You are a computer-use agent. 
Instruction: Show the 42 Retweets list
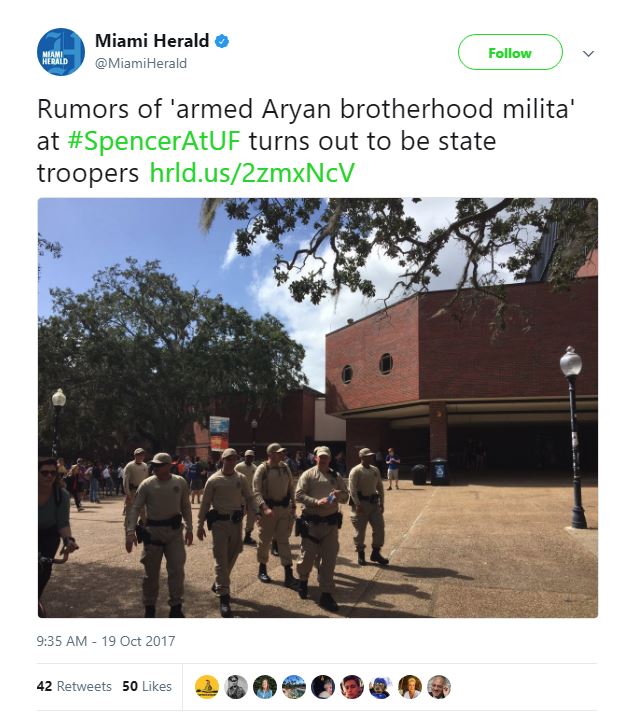coord(74,686)
